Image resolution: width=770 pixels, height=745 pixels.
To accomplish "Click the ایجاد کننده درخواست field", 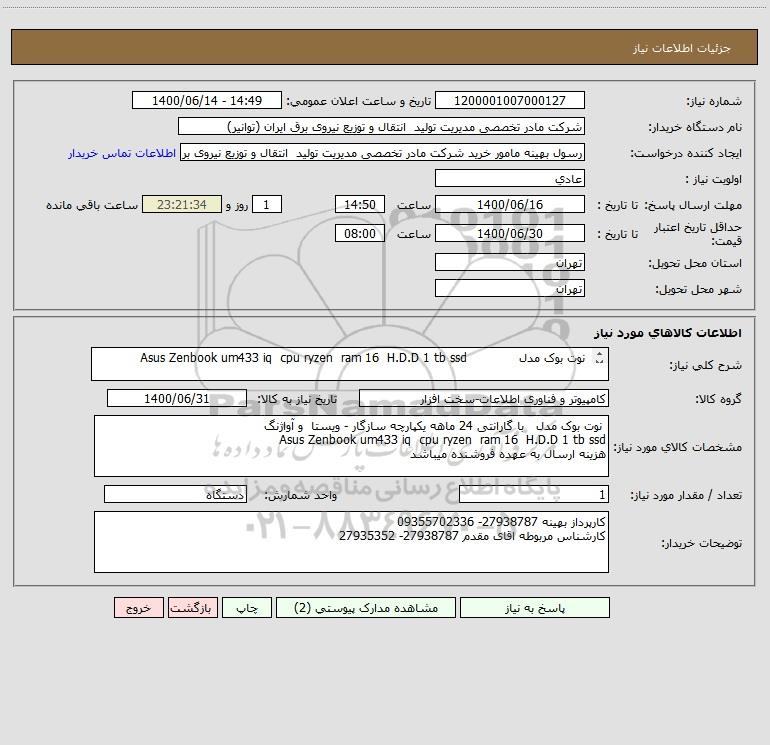I will (x=382, y=152).
